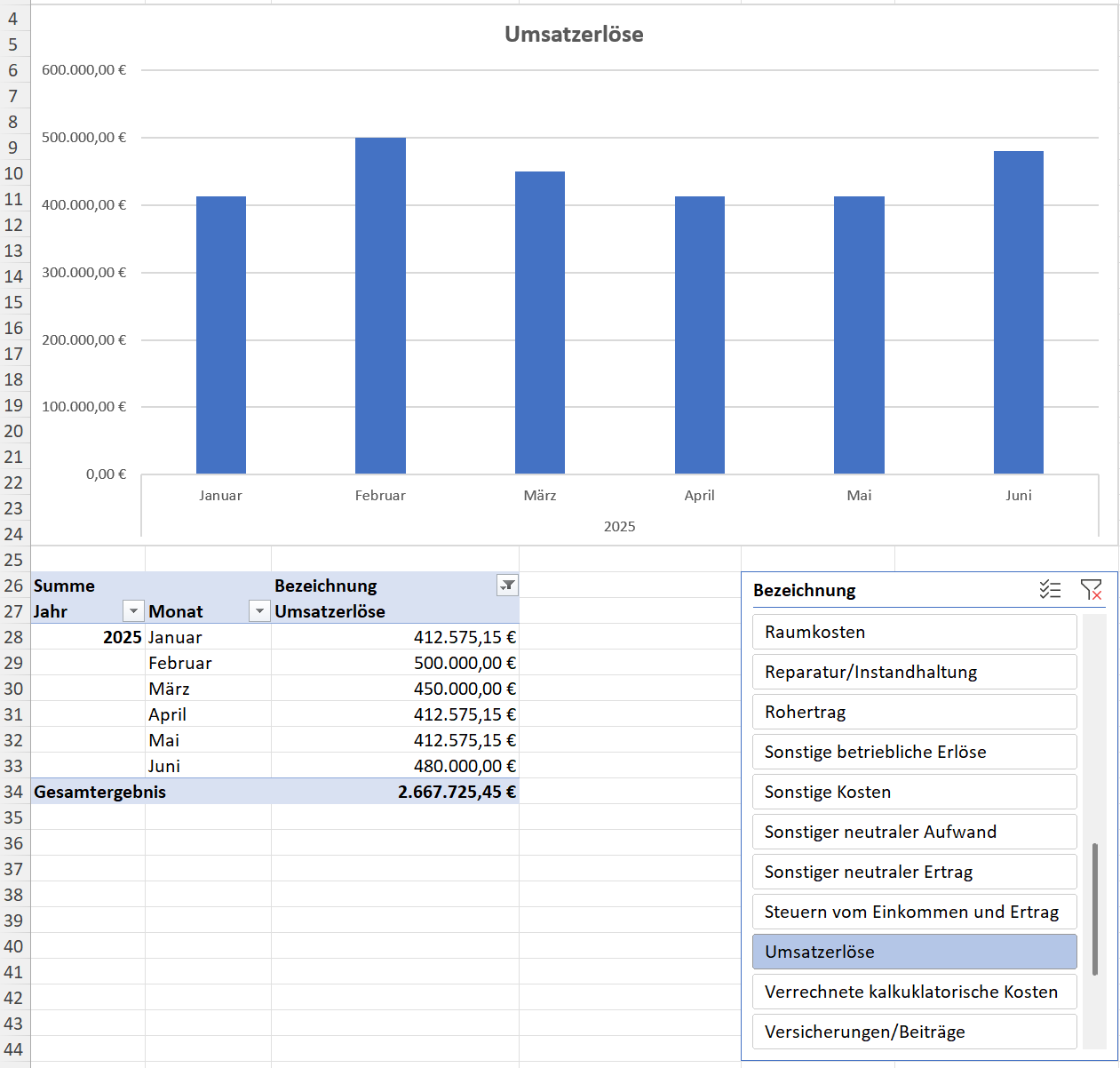This screenshot has height=1068, width=1120.
Task: Choose Reparatur/Instandhaltung in slicer
Action: click(914, 672)
